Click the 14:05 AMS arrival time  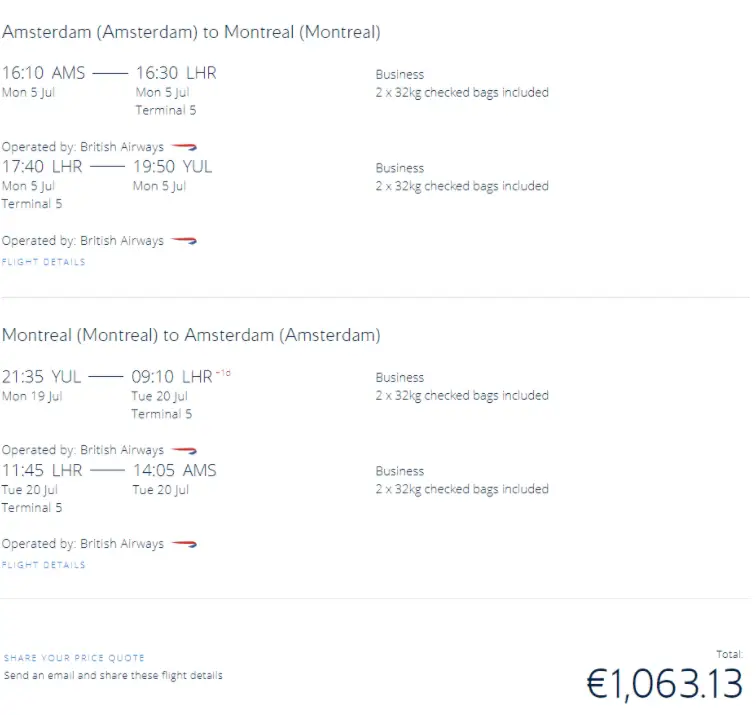coord(174,470)
